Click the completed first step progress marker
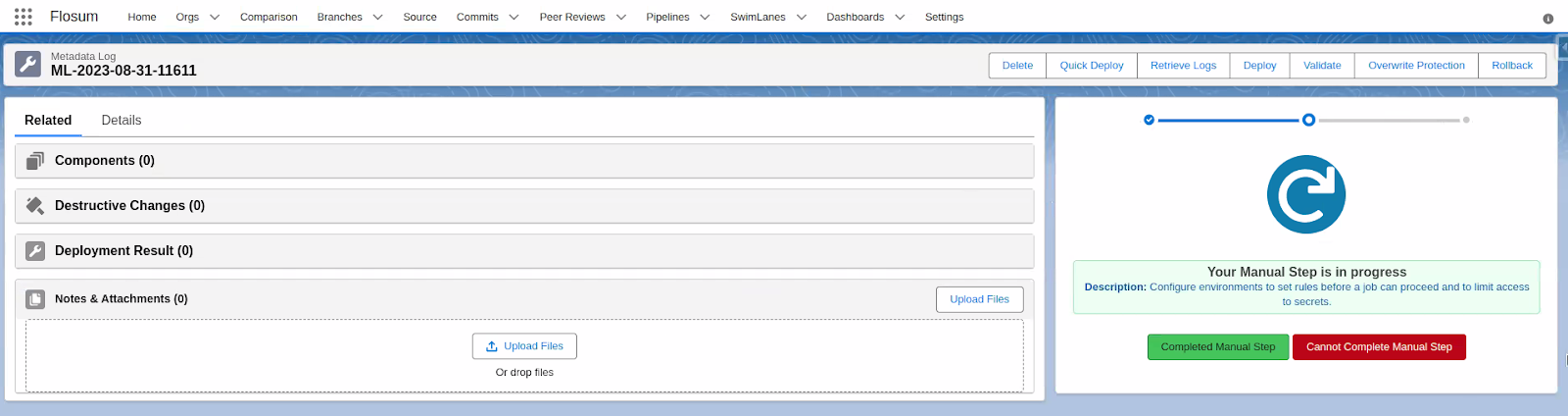Viewport: 1568px width, 416px height. (1149, 120)
